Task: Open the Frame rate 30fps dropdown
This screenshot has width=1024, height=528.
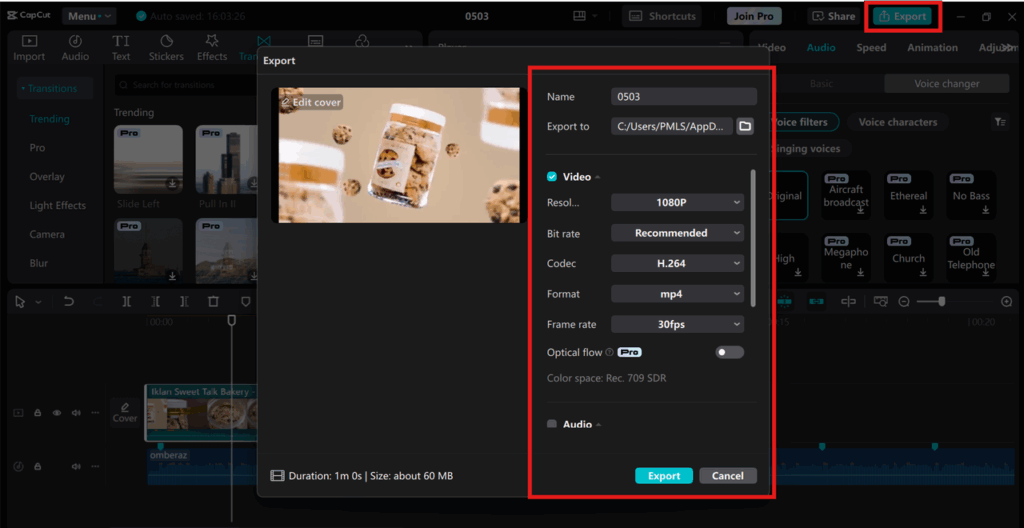Action: tap(677, 323)
